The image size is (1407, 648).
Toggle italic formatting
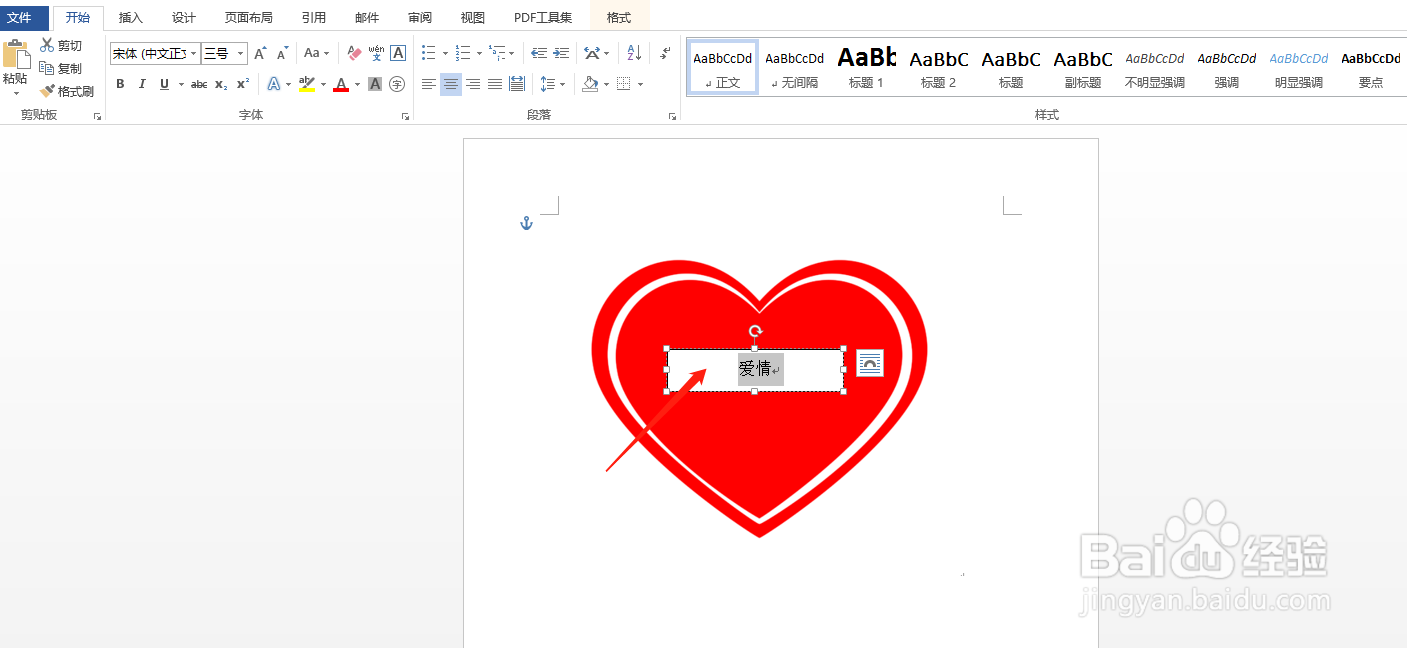[x=142, y=84]
